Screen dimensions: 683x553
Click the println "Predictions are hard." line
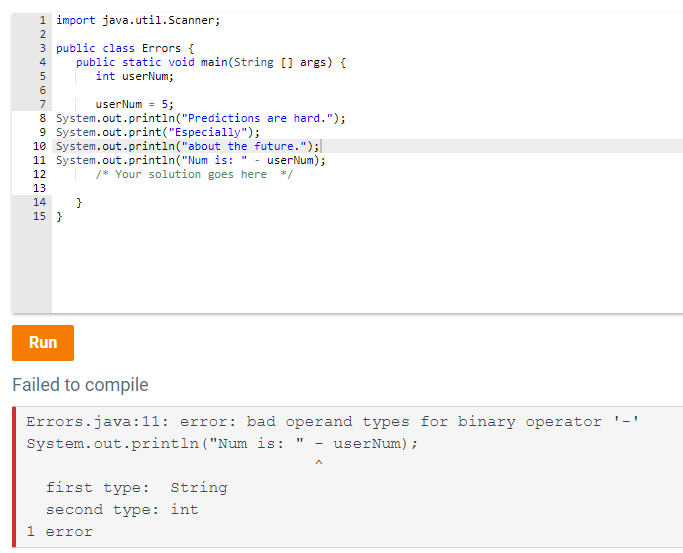click(201, 118)
